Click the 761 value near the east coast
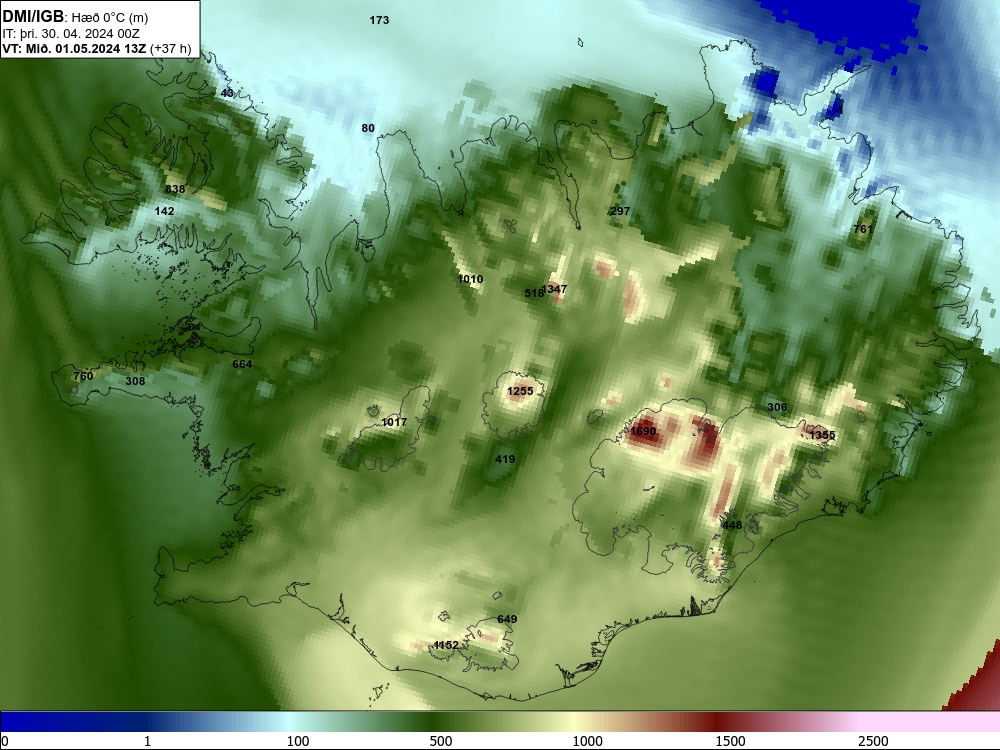 click(862, 229)
